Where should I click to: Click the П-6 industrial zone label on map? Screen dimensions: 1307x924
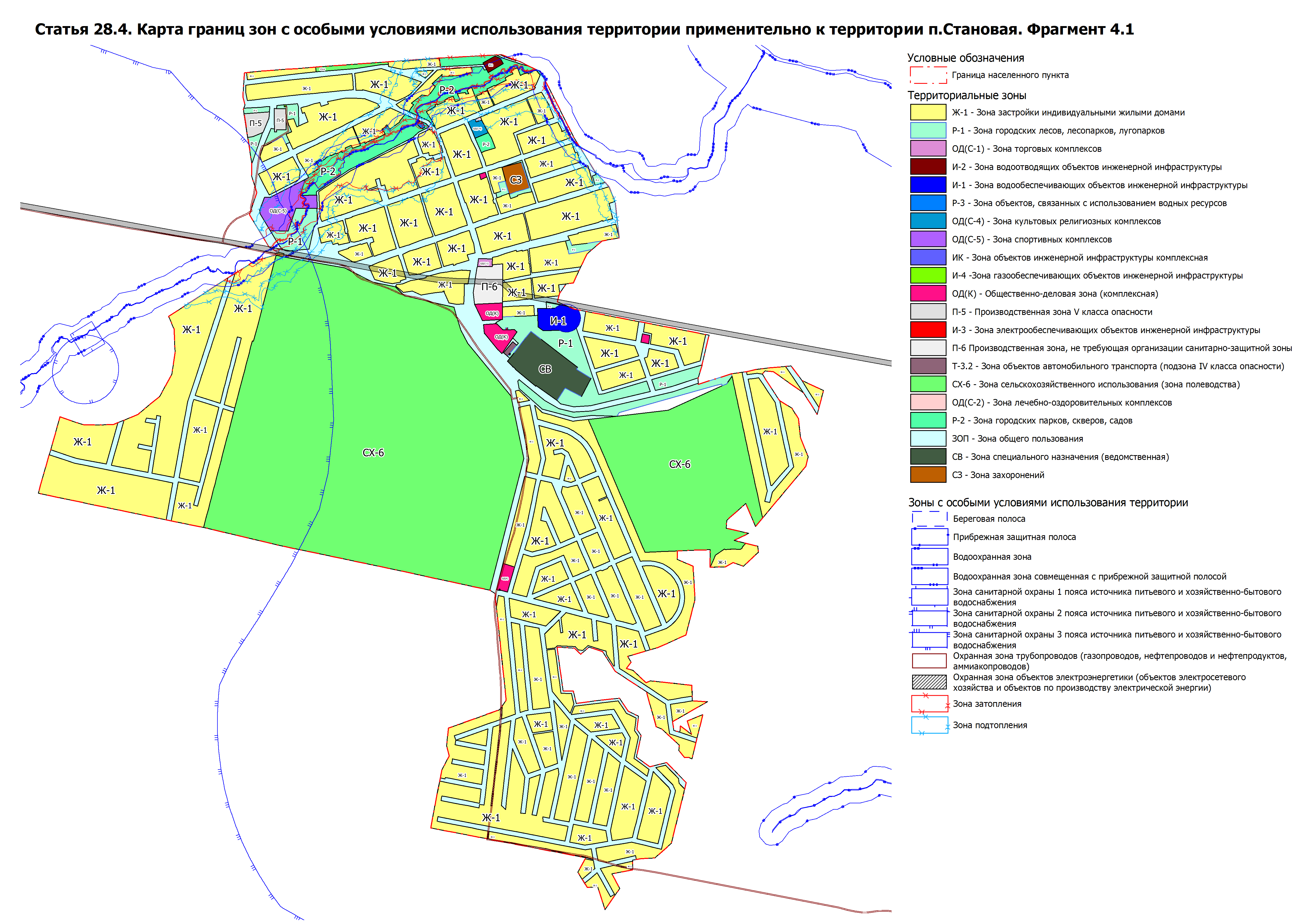click(489, 286)
